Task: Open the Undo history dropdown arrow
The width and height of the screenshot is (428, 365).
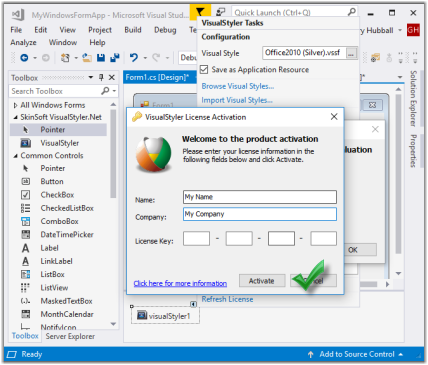Action: coord(145,58)
